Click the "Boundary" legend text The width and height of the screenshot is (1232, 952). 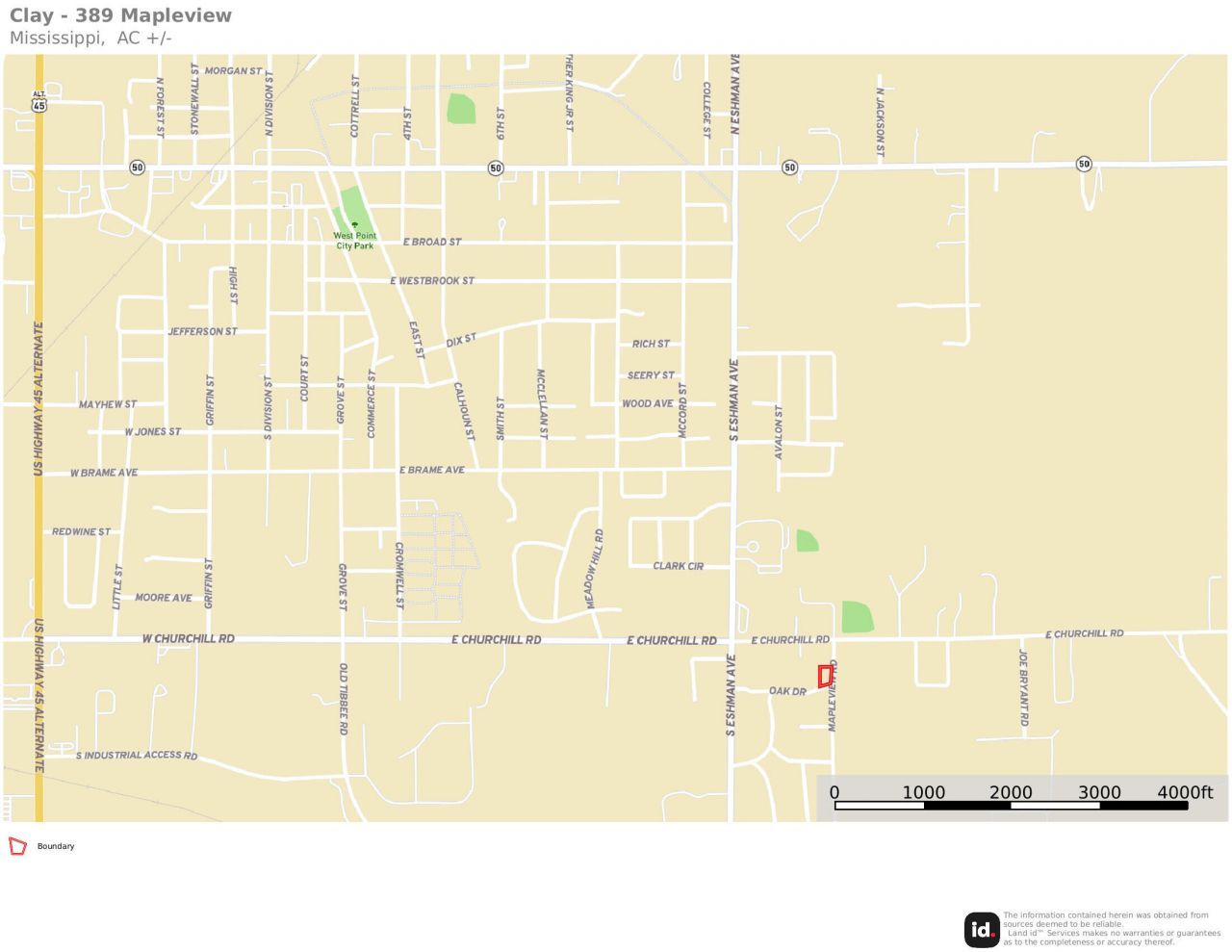pos(56,847)
